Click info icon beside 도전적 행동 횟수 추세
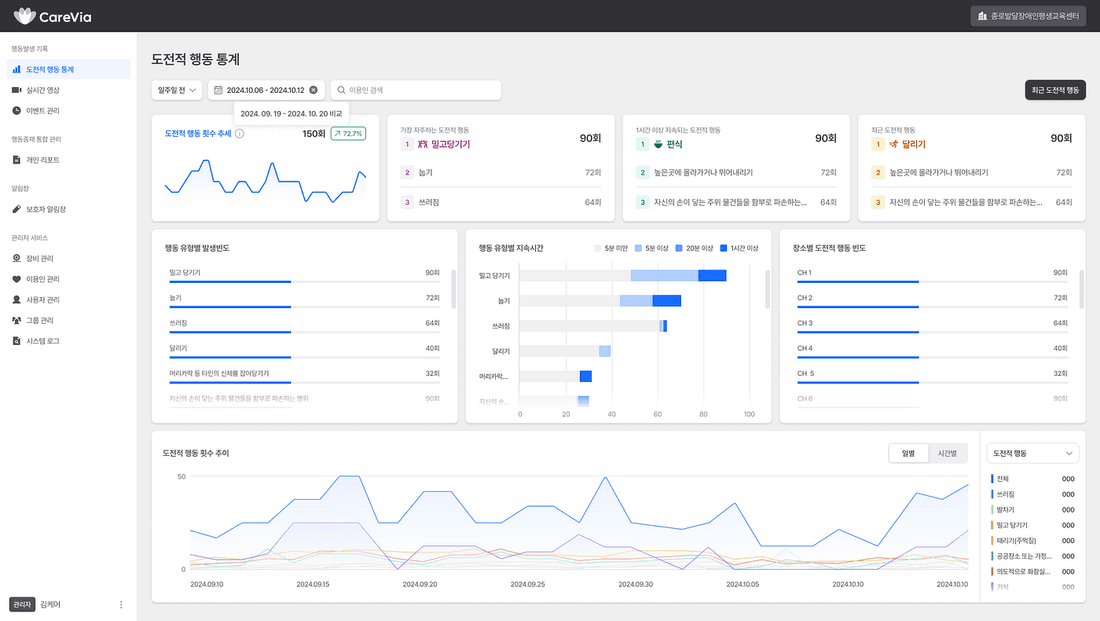 click(x=240, y=133)
